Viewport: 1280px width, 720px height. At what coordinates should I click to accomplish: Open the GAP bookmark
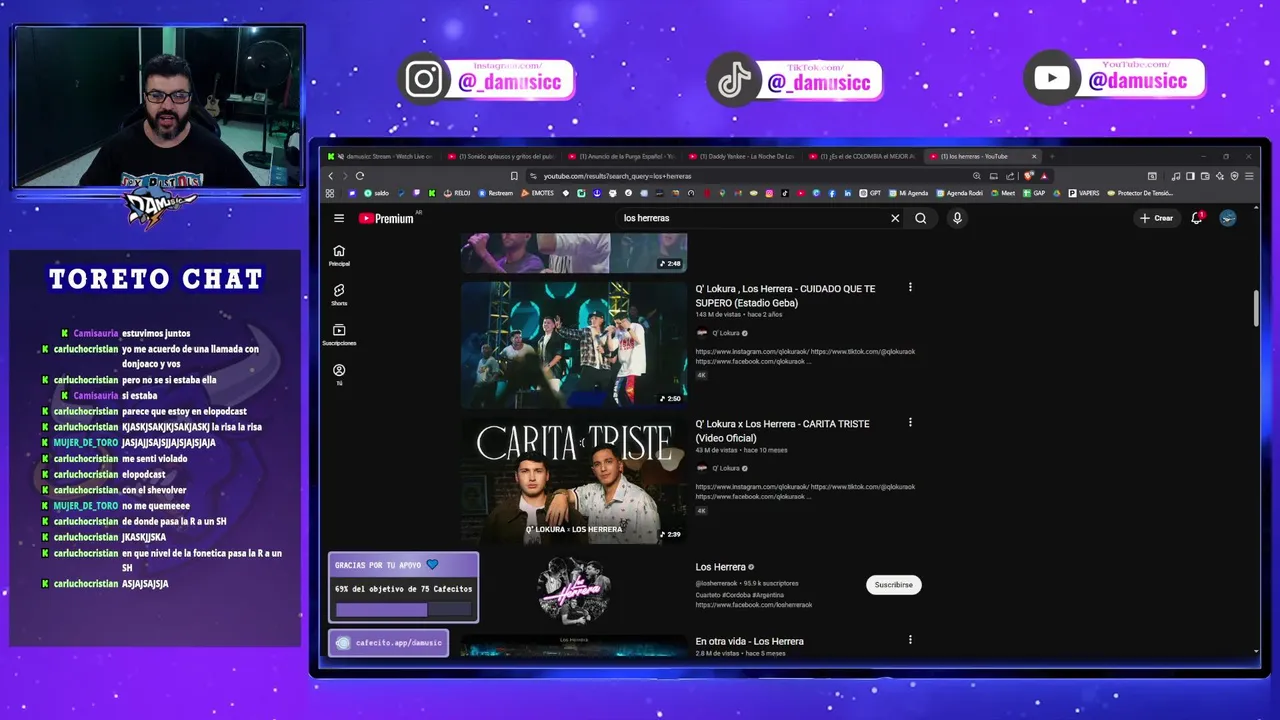point(1034,193)
